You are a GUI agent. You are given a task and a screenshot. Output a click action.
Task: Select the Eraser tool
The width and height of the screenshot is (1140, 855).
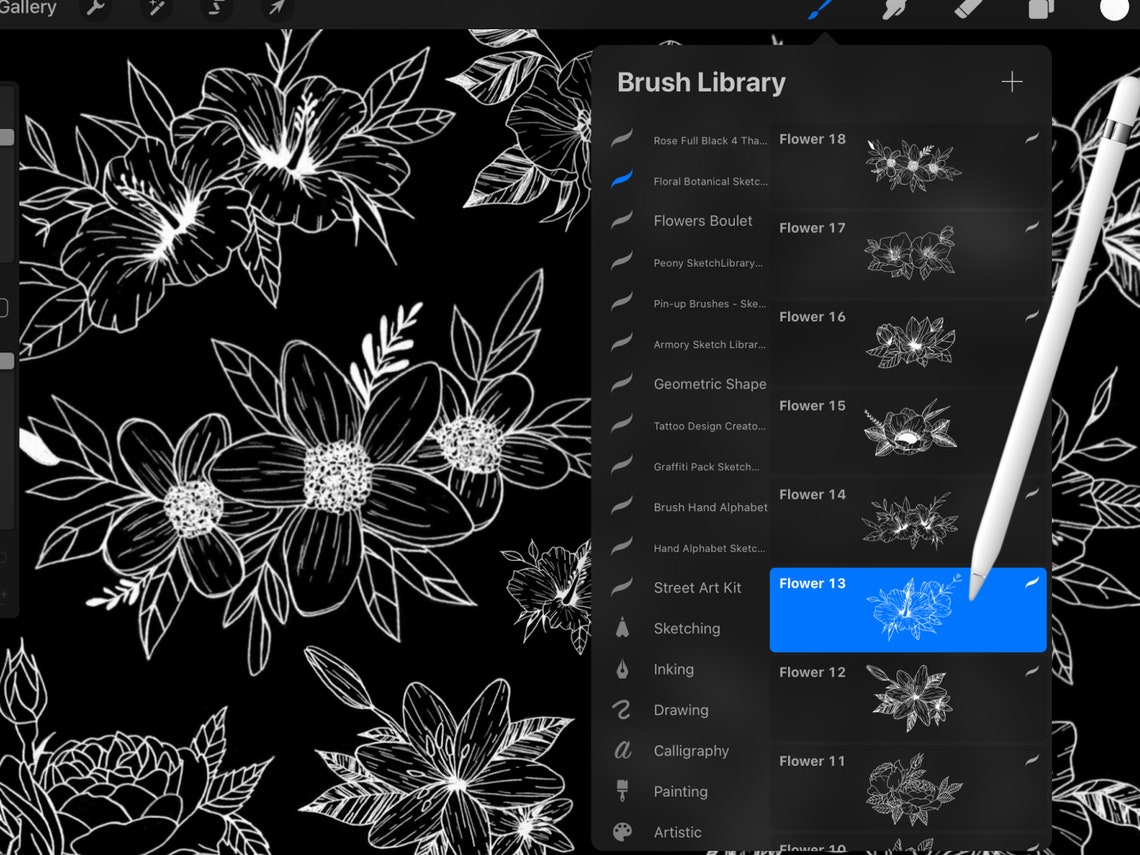click(x=968, y=9)
